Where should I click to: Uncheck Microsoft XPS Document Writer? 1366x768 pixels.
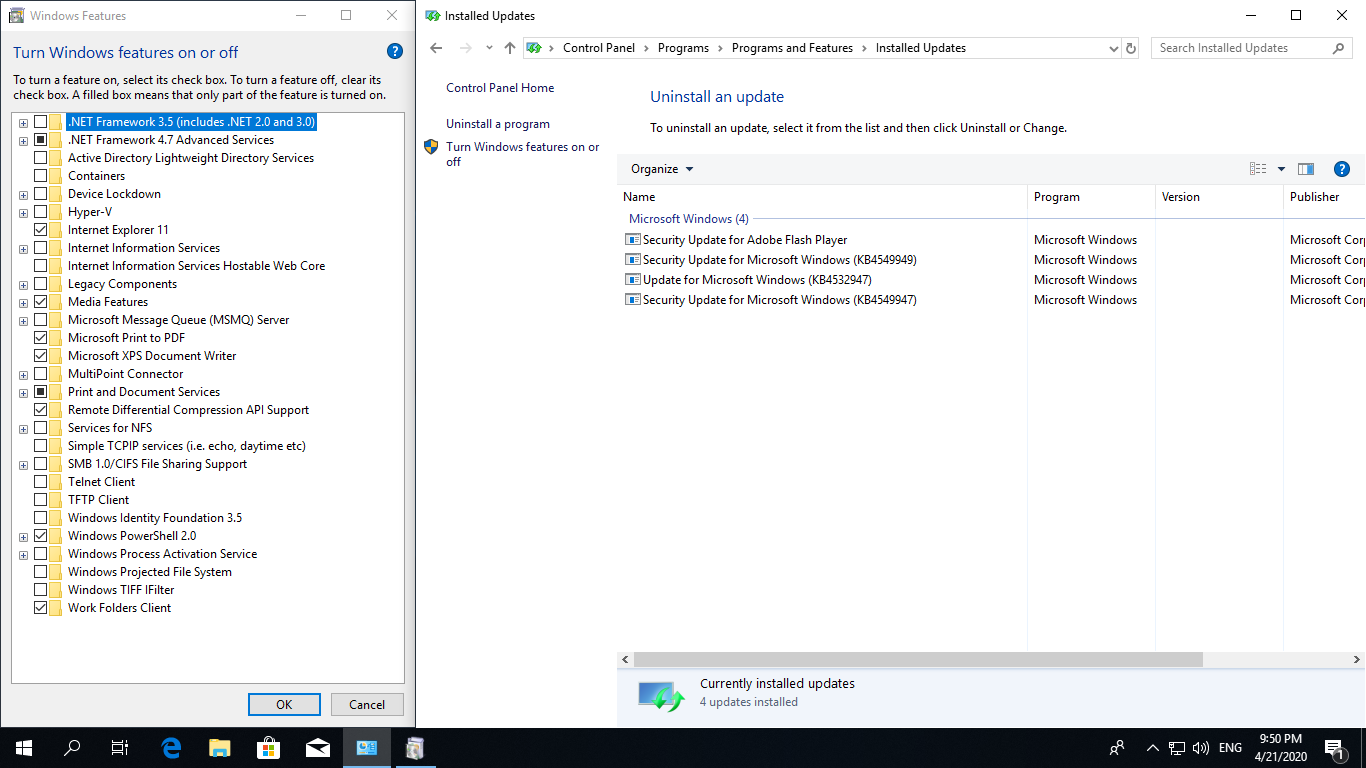(x=41, y=356)
